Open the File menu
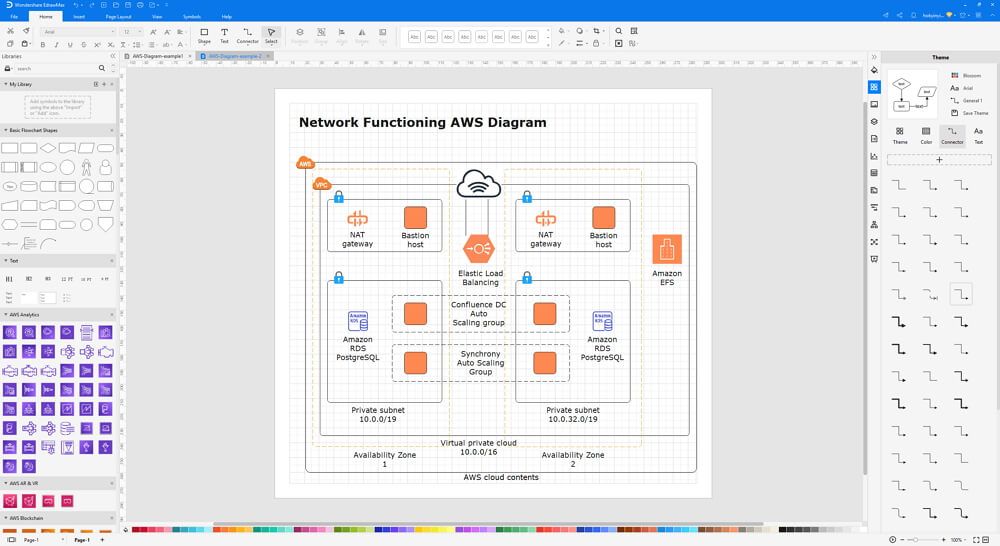Screen dimensions: 1000x546 click(14, 17)
